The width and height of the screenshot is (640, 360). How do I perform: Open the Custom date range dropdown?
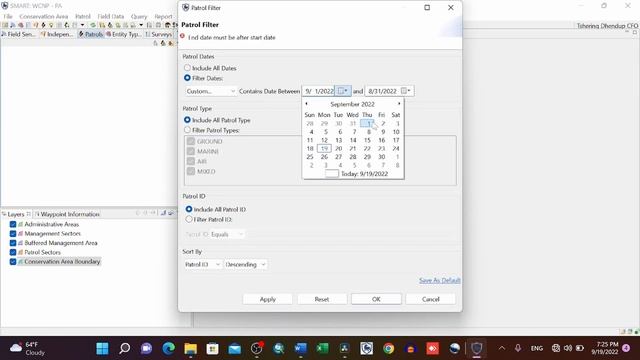210,91
